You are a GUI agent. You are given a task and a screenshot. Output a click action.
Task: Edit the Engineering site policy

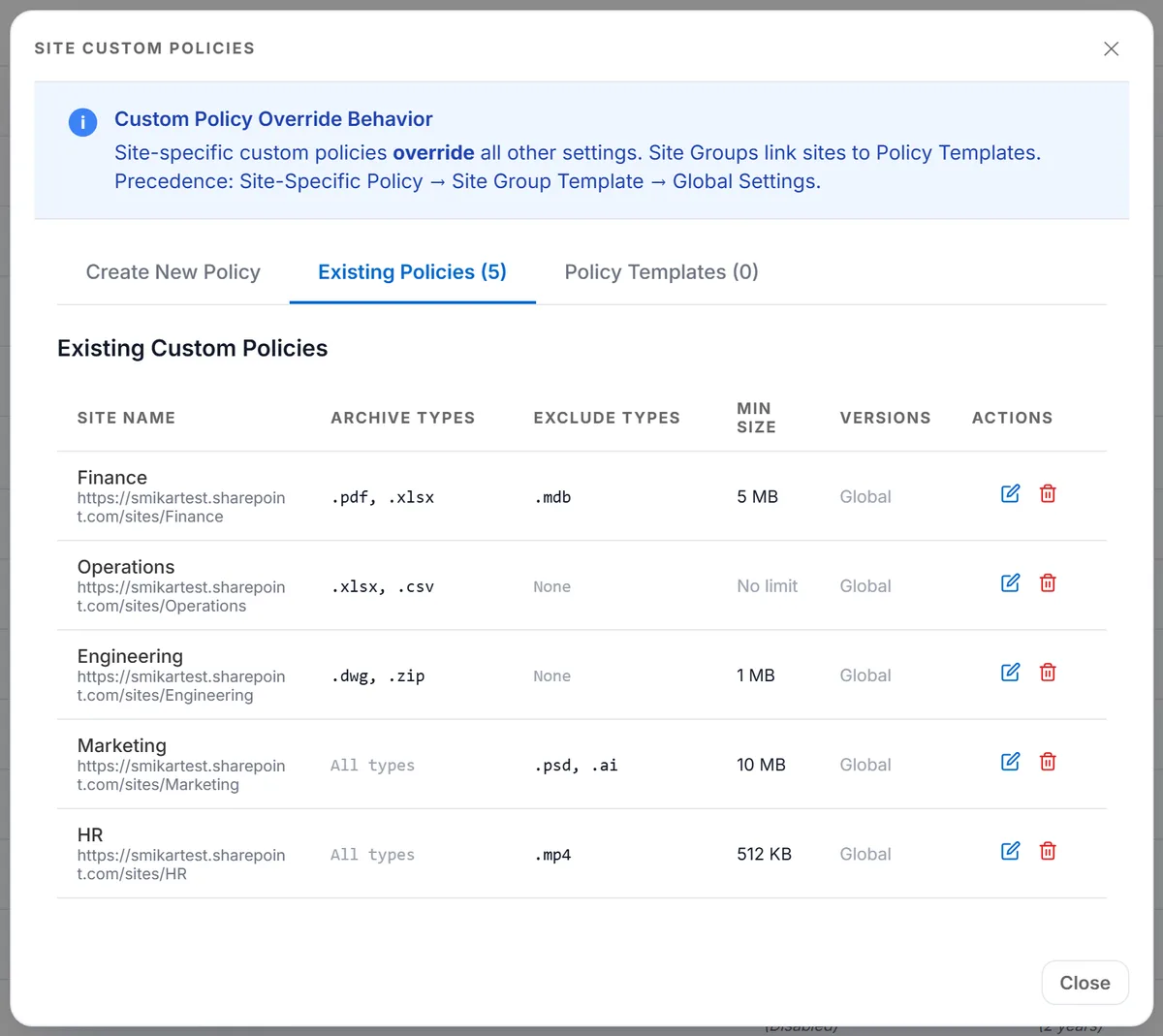(x=1010, y=672)
